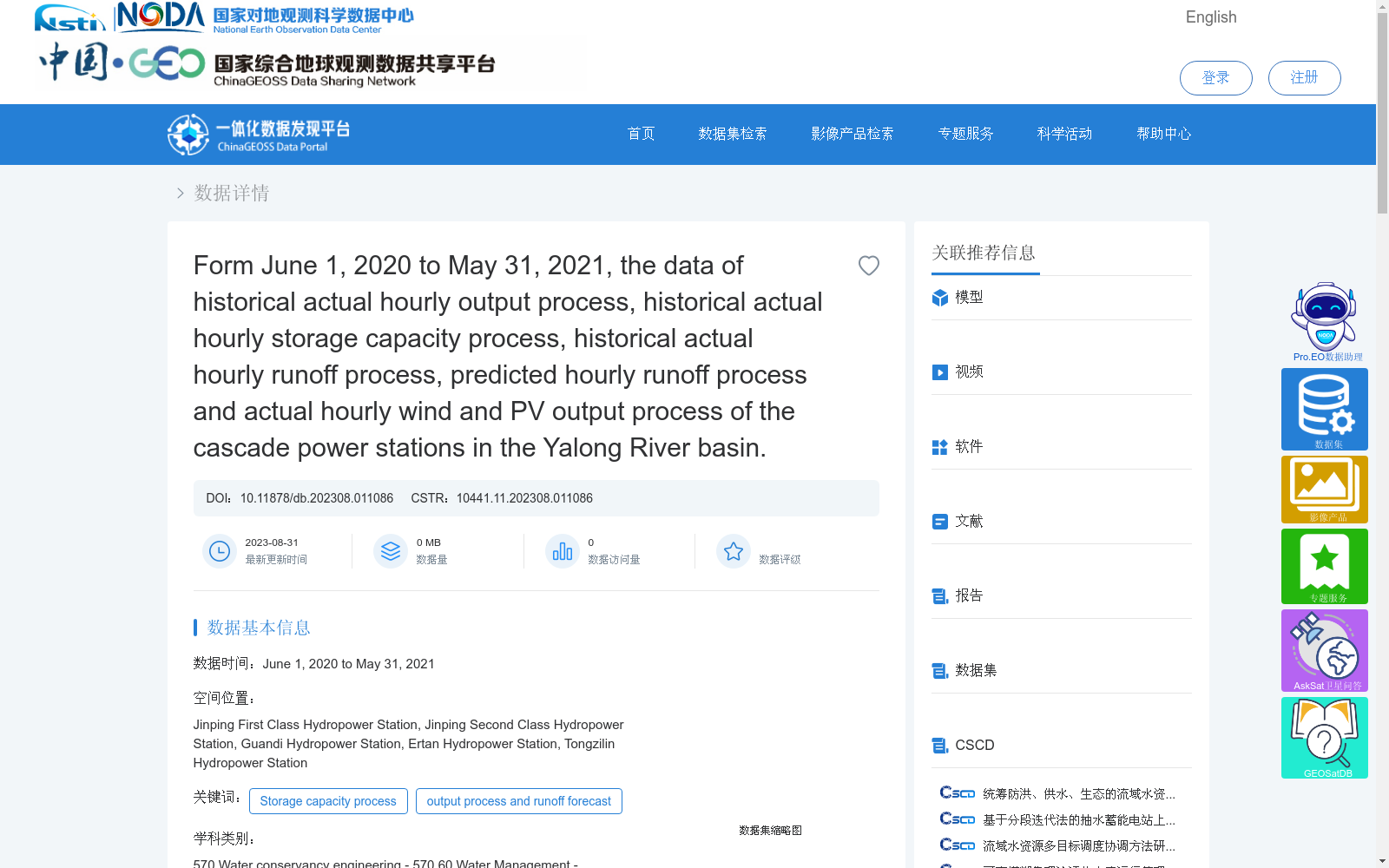The image size is (1389, 868).
Task: Click the 登录 login button
Action: 1215,78
